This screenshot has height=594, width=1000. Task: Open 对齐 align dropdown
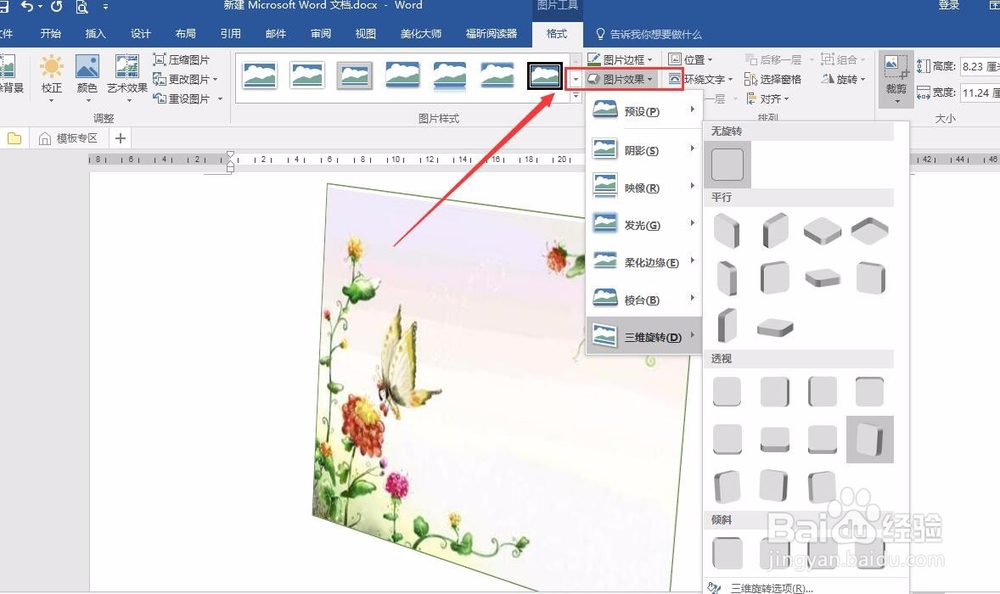tap(767, 99)
